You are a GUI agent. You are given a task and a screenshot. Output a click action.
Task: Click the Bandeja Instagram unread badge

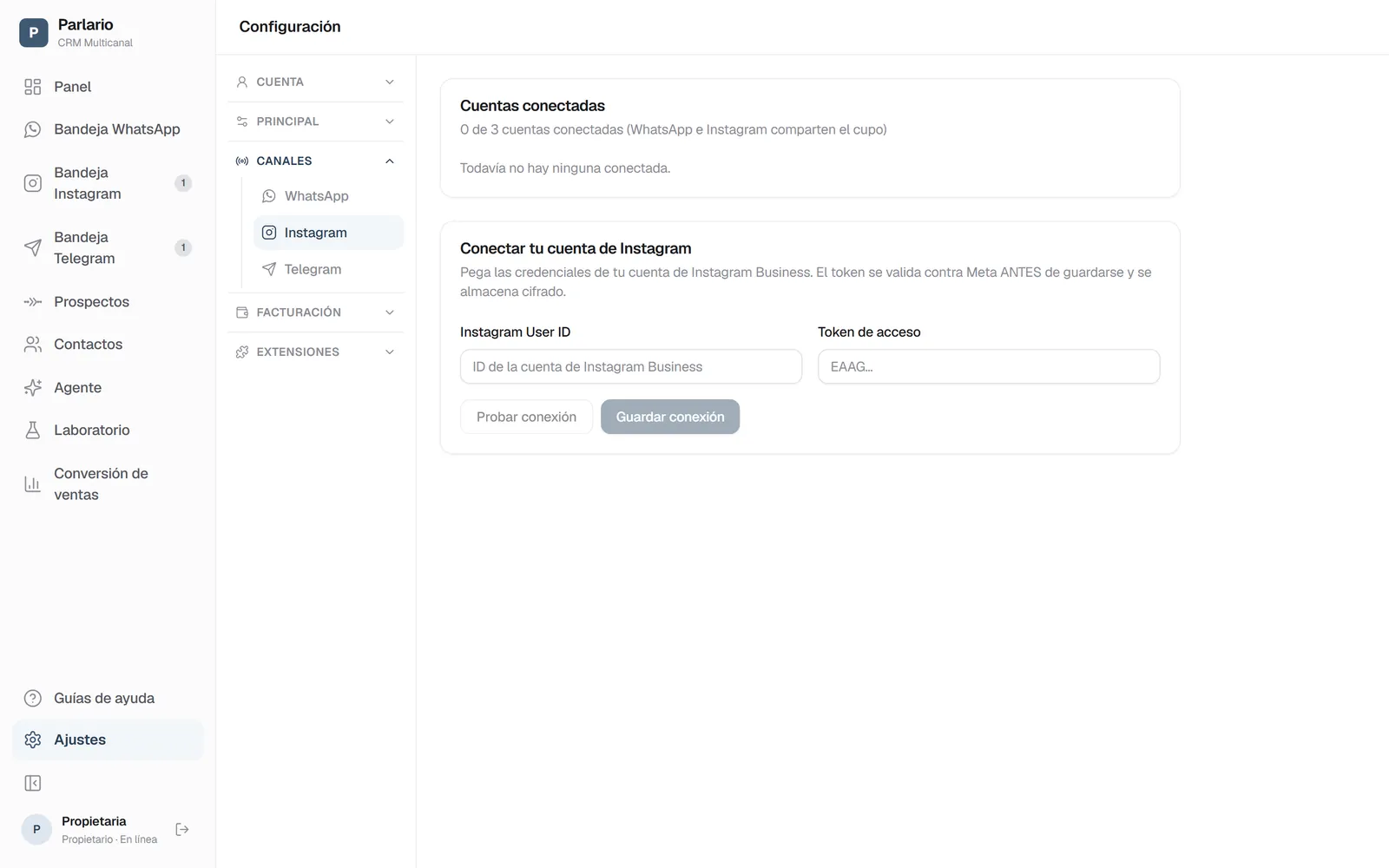pyautogui.click(x=183, y=183)
